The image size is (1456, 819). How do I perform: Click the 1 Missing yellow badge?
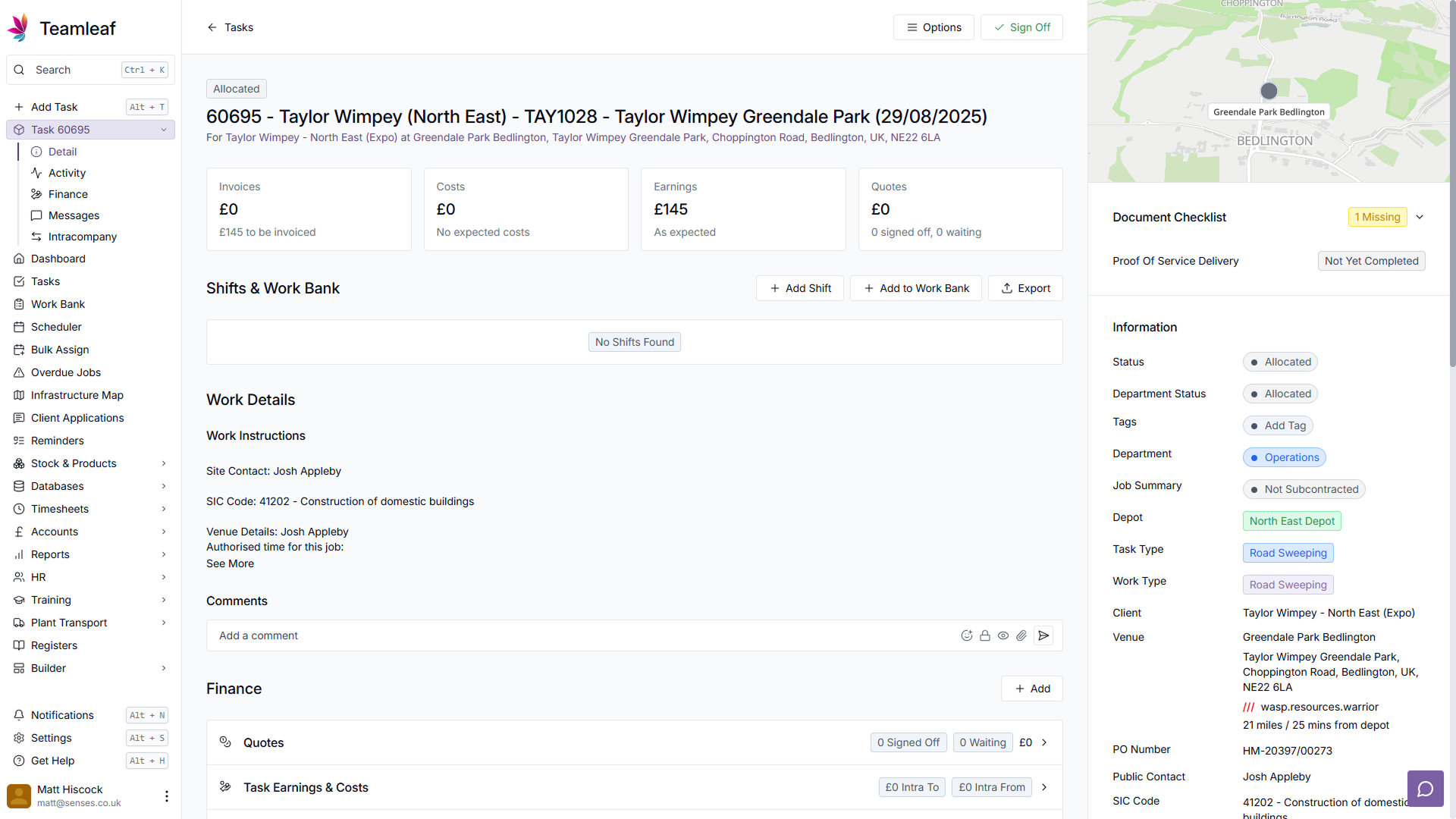[1377, 217]
